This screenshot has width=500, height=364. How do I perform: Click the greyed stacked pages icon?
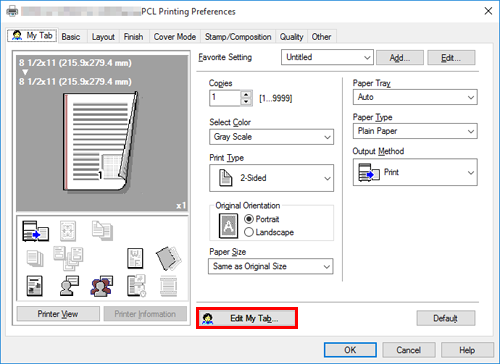click(35, 259)
